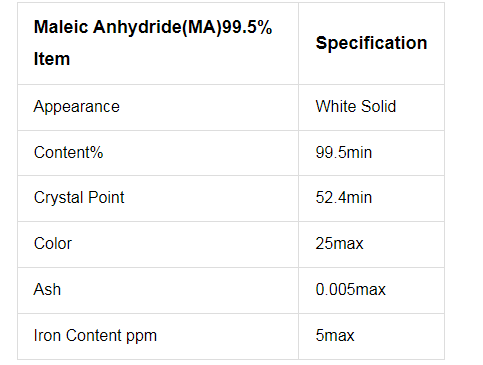Click the word Iron in last row
This screenshot has width=483, height=365.
[48, 335]
